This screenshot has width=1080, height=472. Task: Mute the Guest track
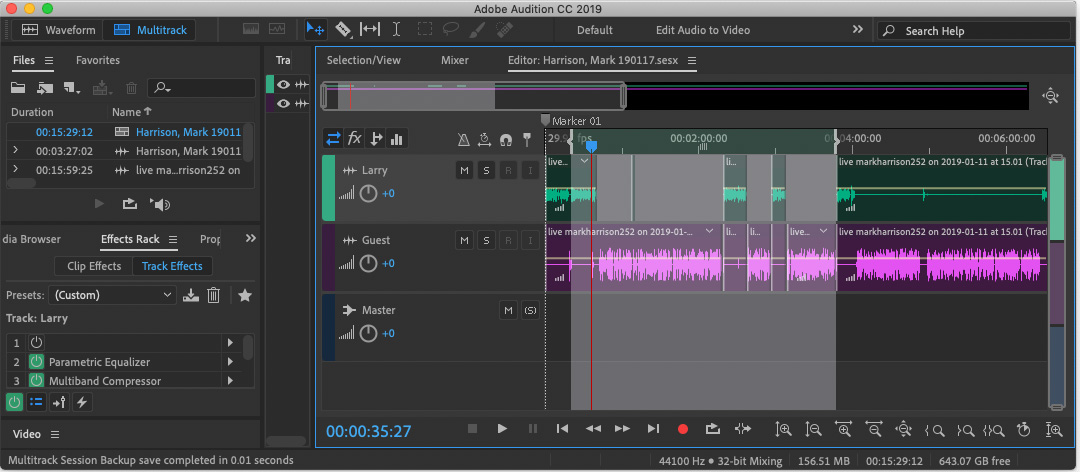[464, 240]
